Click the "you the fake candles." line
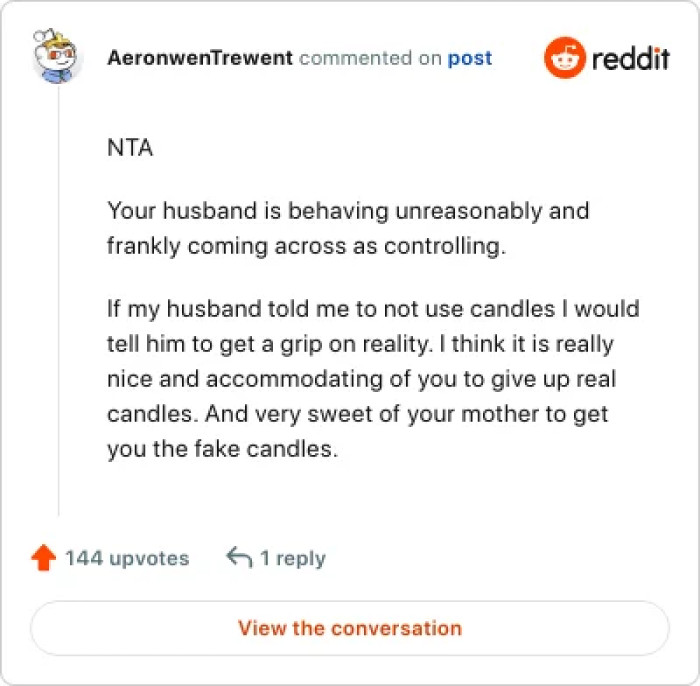The height and width of the screenshot is (686, 700). (x=222, y=449)
